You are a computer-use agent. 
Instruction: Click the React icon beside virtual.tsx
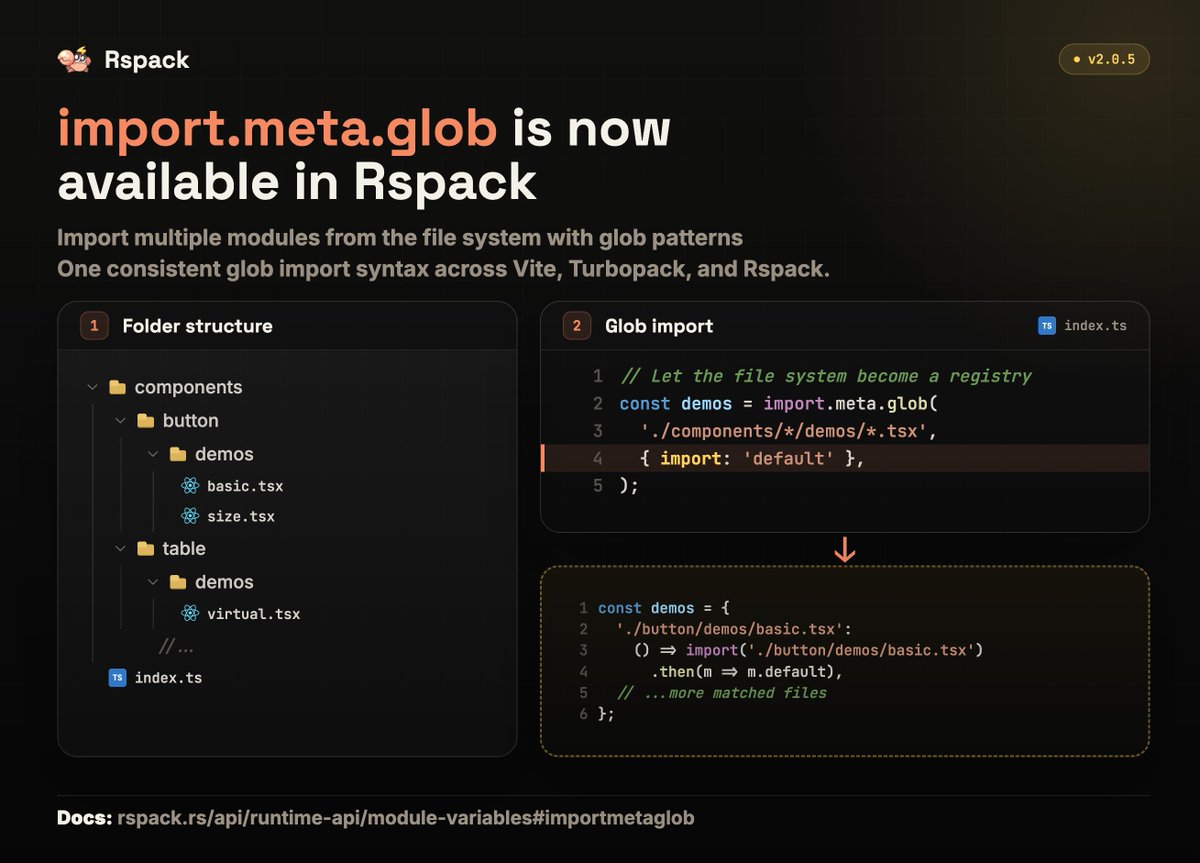point(190,613)
